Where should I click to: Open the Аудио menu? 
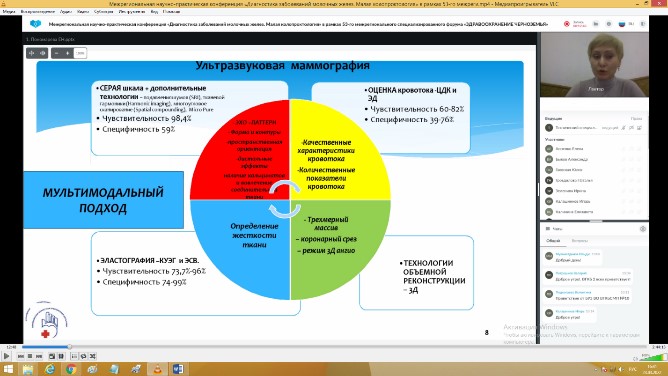(x=66, y=11)
